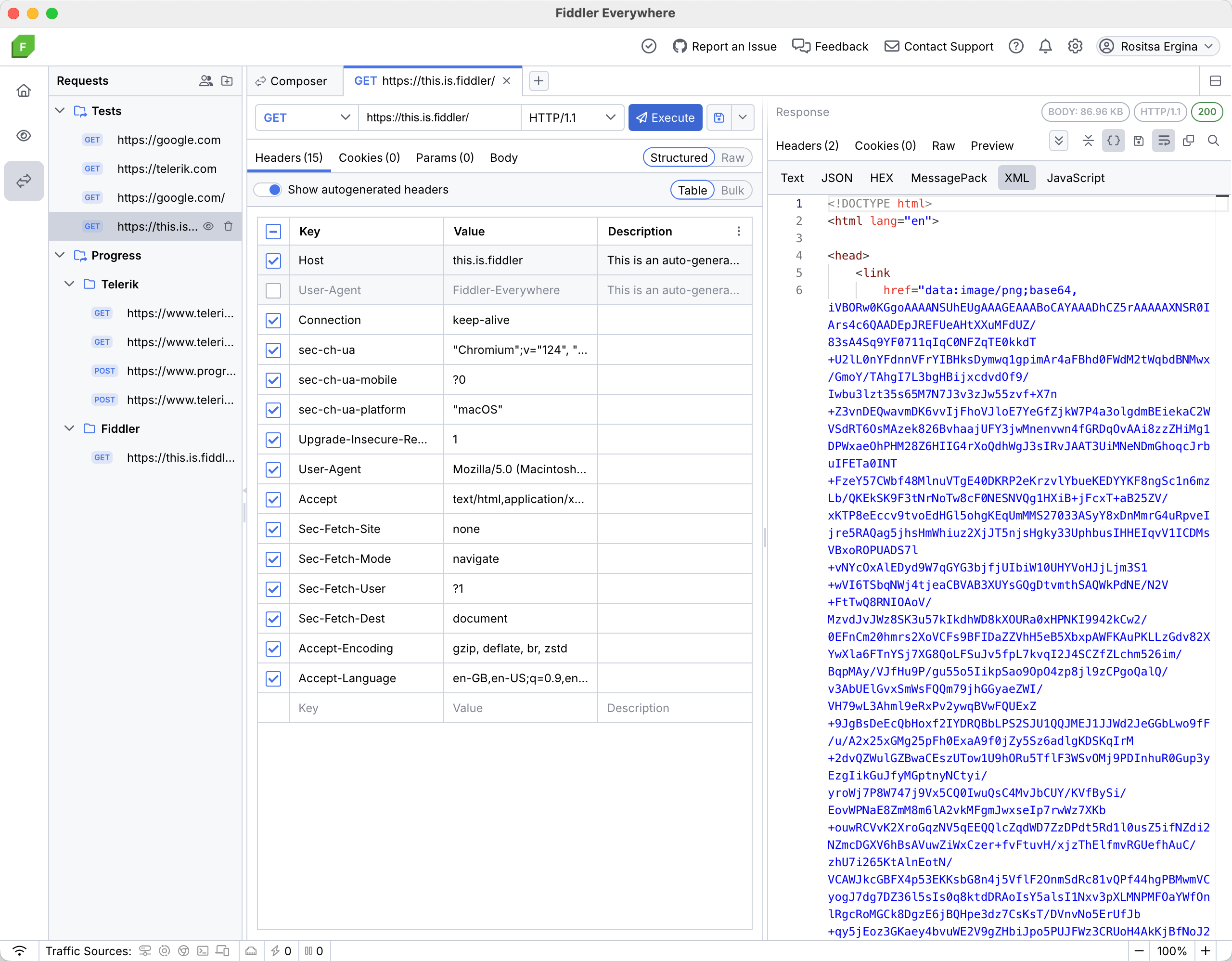Switch to the Body tab
This screenshot has width=1232, height=961.
(x=503, y=157)
